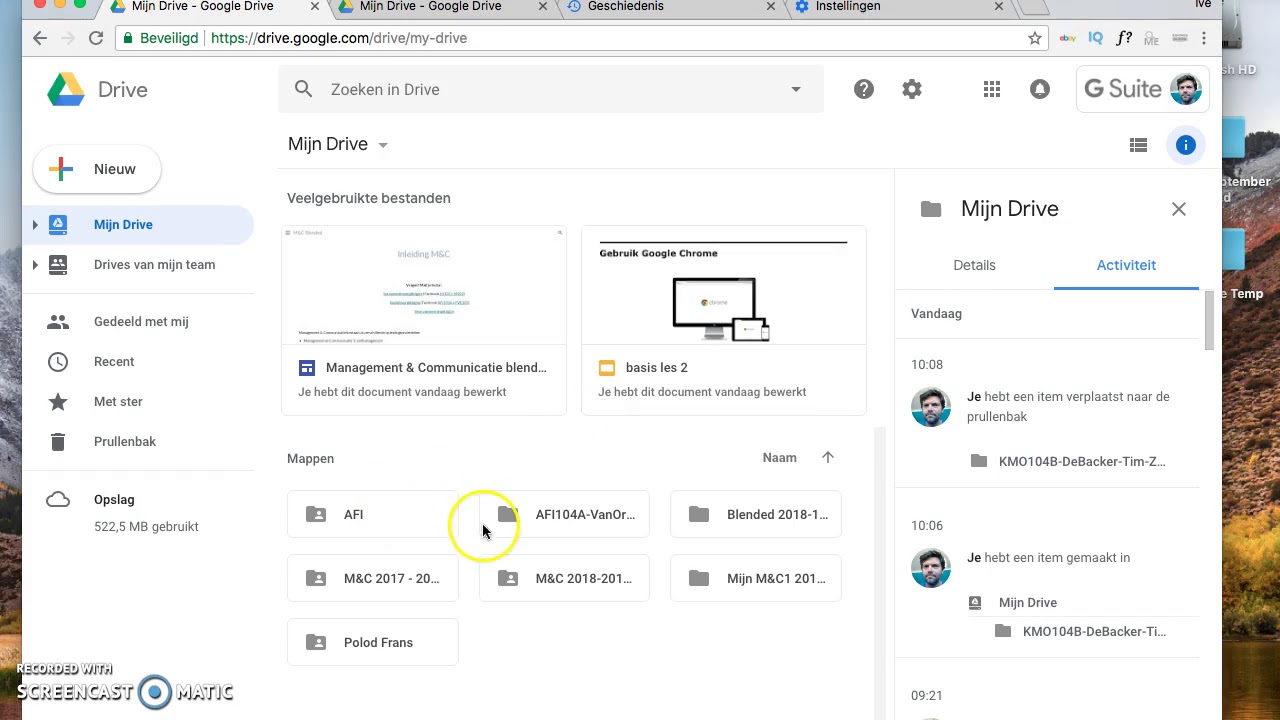Click the Opslag cloud storage entry
This screenshot has width=1280, height=720.
pos(114,499)
